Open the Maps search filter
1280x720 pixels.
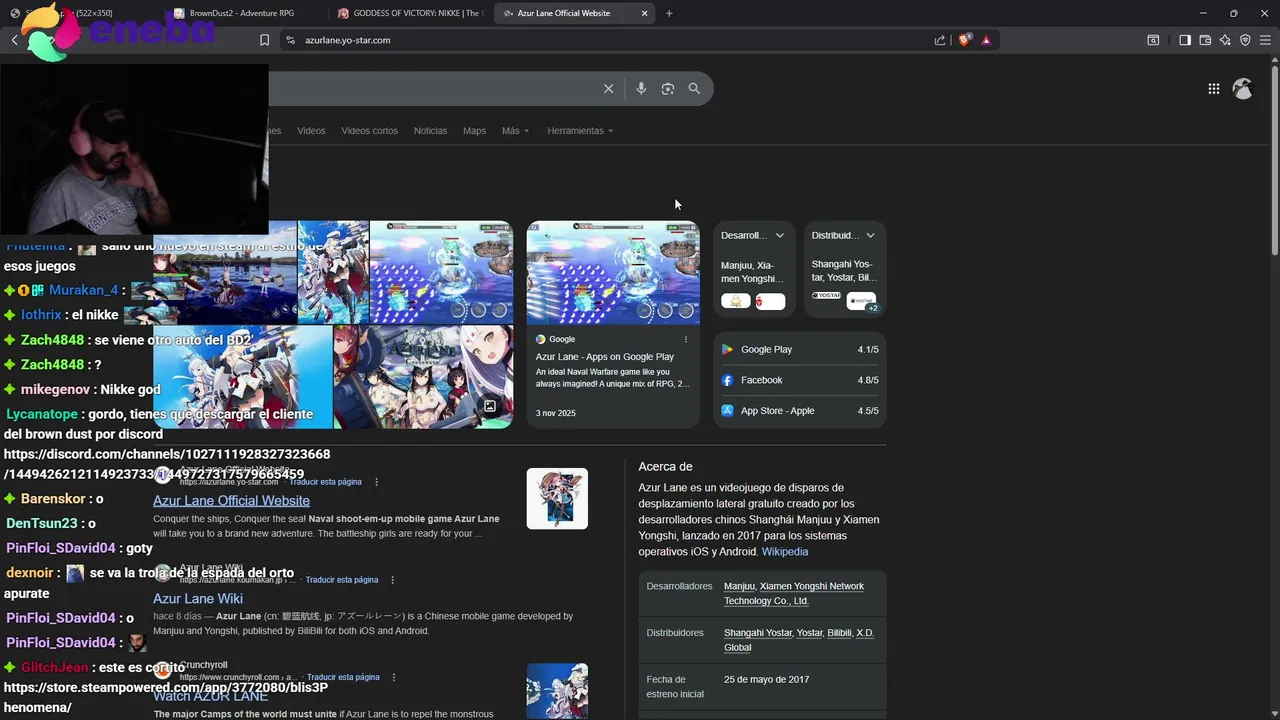[x=474, y=131]
